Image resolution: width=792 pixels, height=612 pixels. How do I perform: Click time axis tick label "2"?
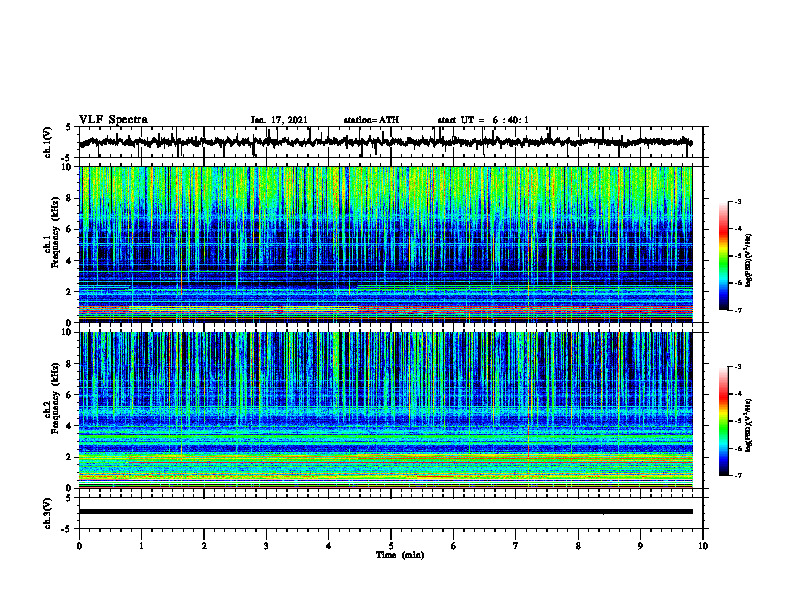point(204,546)
